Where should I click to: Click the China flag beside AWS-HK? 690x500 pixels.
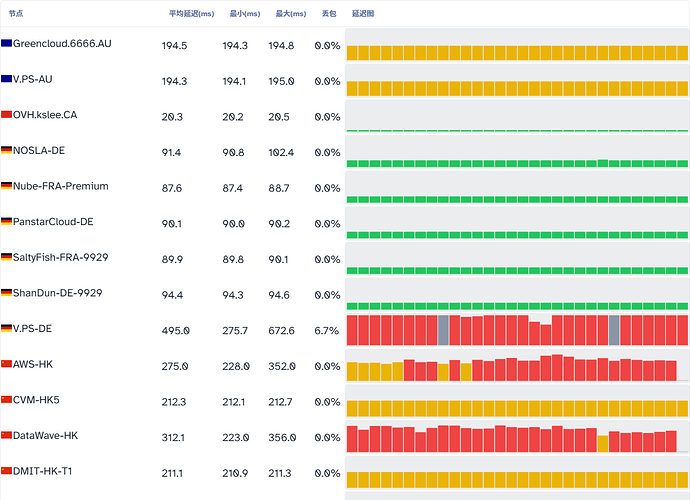(x=6, y=364)
